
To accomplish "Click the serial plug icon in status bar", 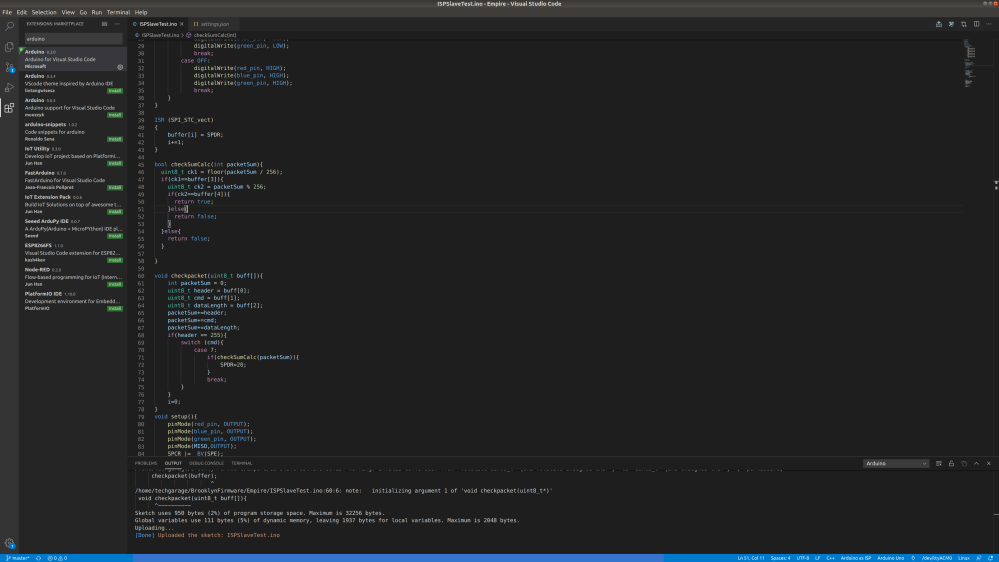I will tap(913, 558).
